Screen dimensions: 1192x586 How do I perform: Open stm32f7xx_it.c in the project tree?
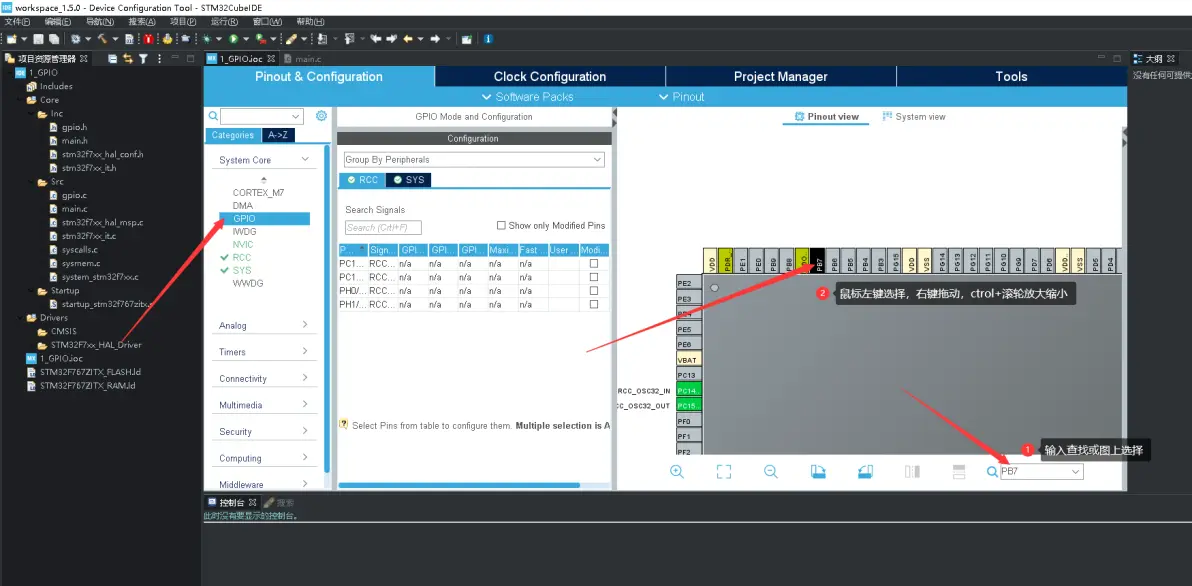point(88,236)
